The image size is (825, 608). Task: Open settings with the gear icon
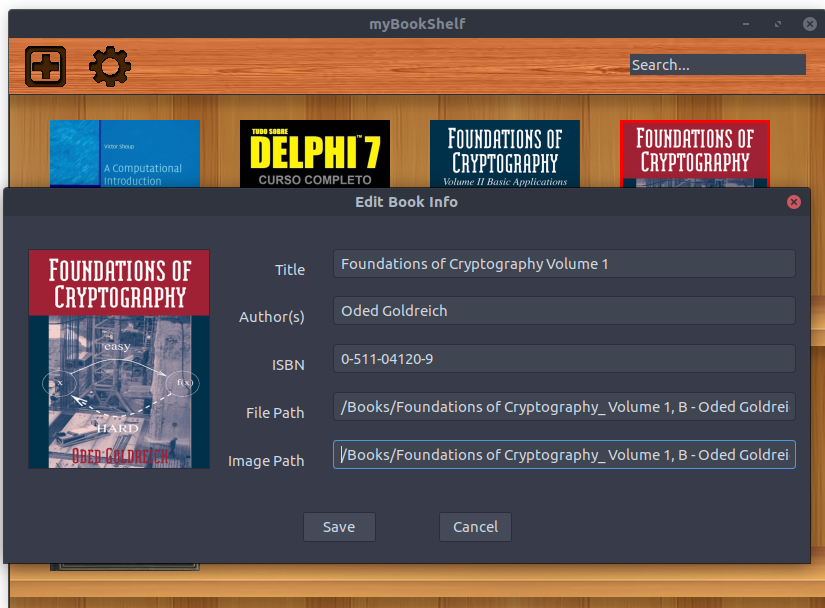[110, 66]
